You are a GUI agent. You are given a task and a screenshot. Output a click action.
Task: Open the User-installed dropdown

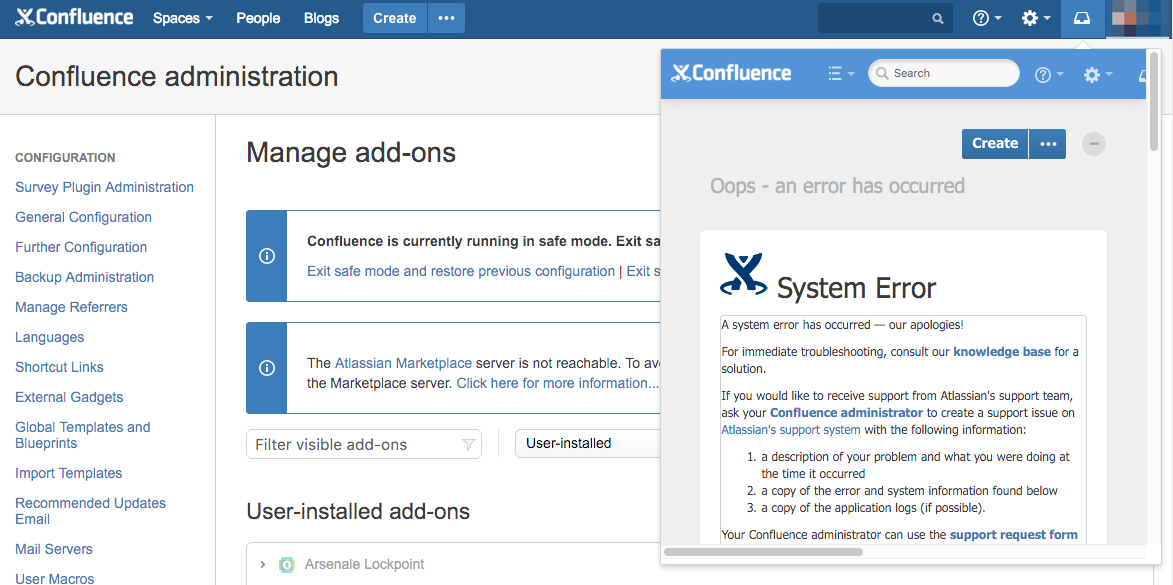(589, 443)
